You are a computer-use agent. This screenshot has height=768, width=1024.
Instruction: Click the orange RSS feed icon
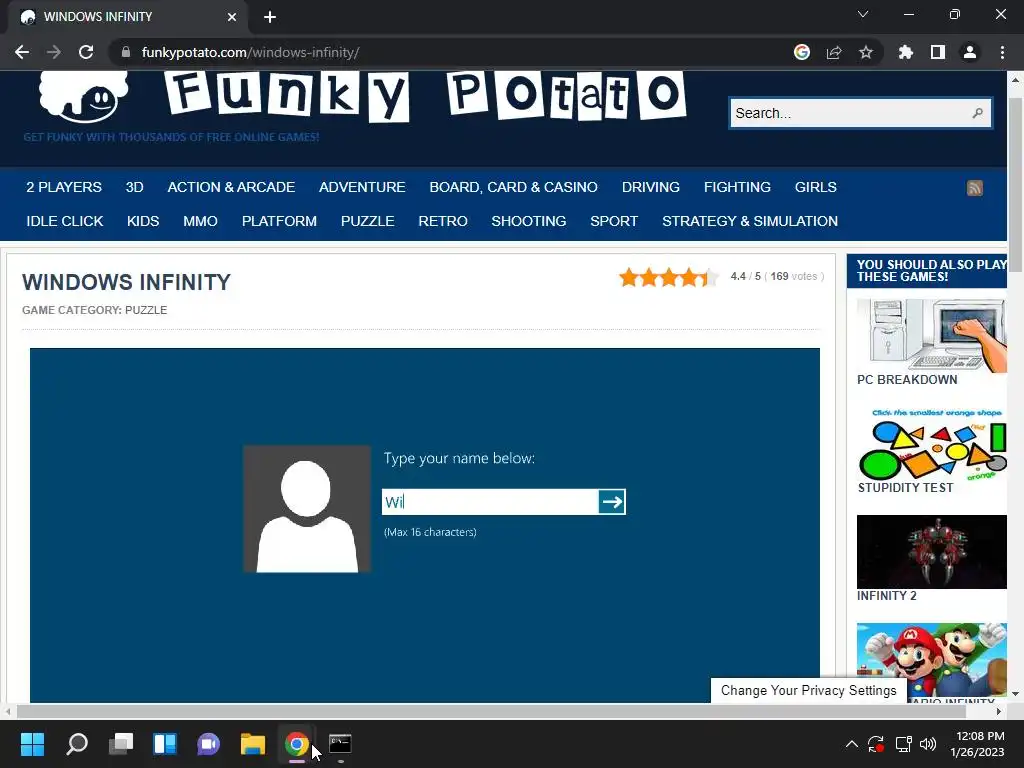point(974,188)
